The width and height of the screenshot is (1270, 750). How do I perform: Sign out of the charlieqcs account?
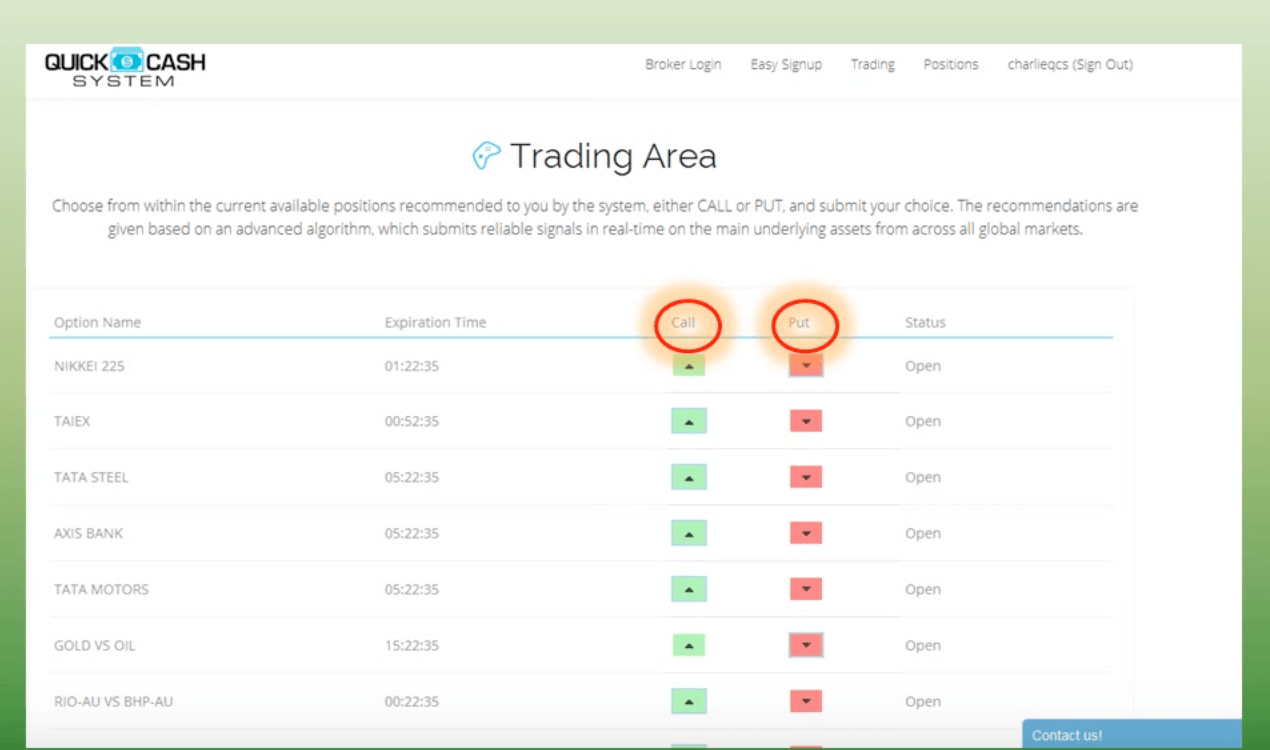pos(1070,64)
